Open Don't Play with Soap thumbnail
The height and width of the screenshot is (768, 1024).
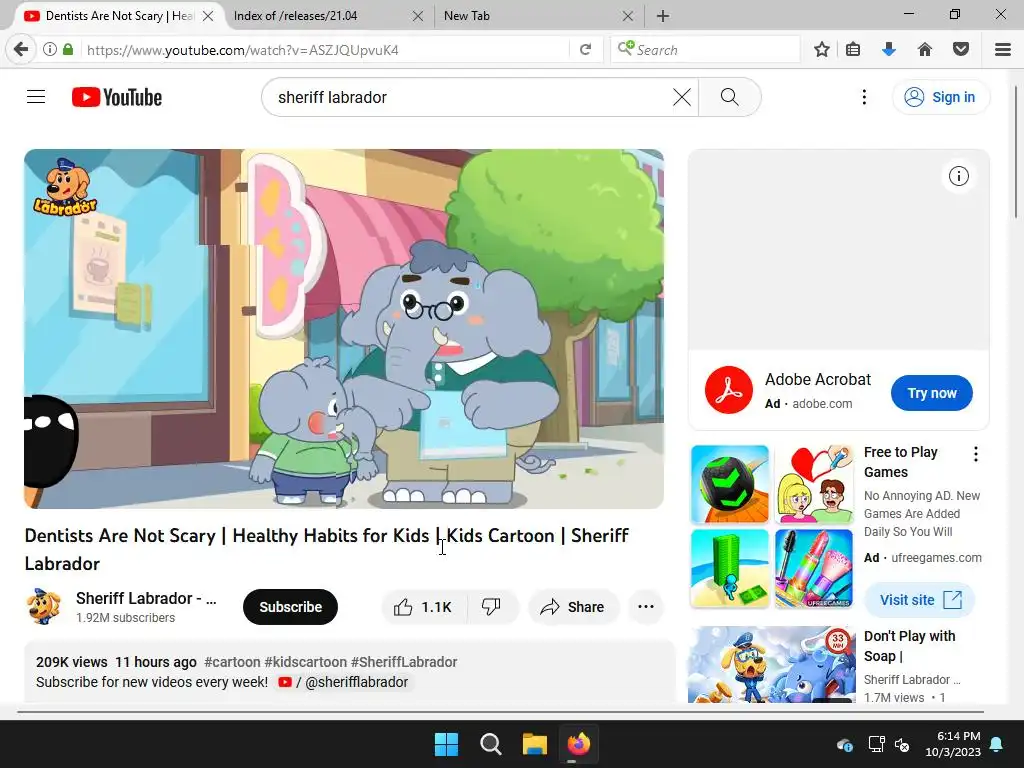click(x=772, y=664)
